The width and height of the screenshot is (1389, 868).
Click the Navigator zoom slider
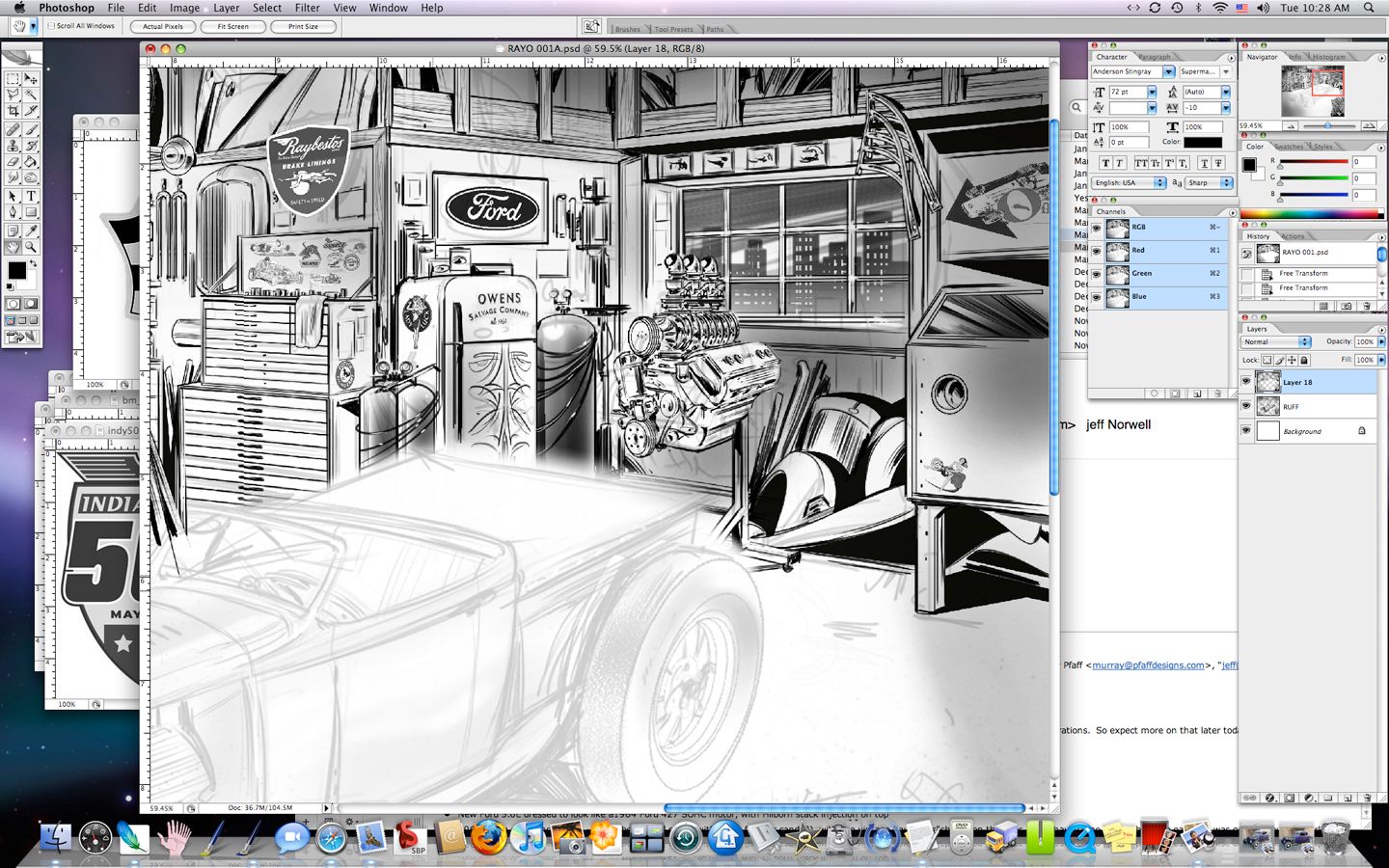[x=1328, y=125]
